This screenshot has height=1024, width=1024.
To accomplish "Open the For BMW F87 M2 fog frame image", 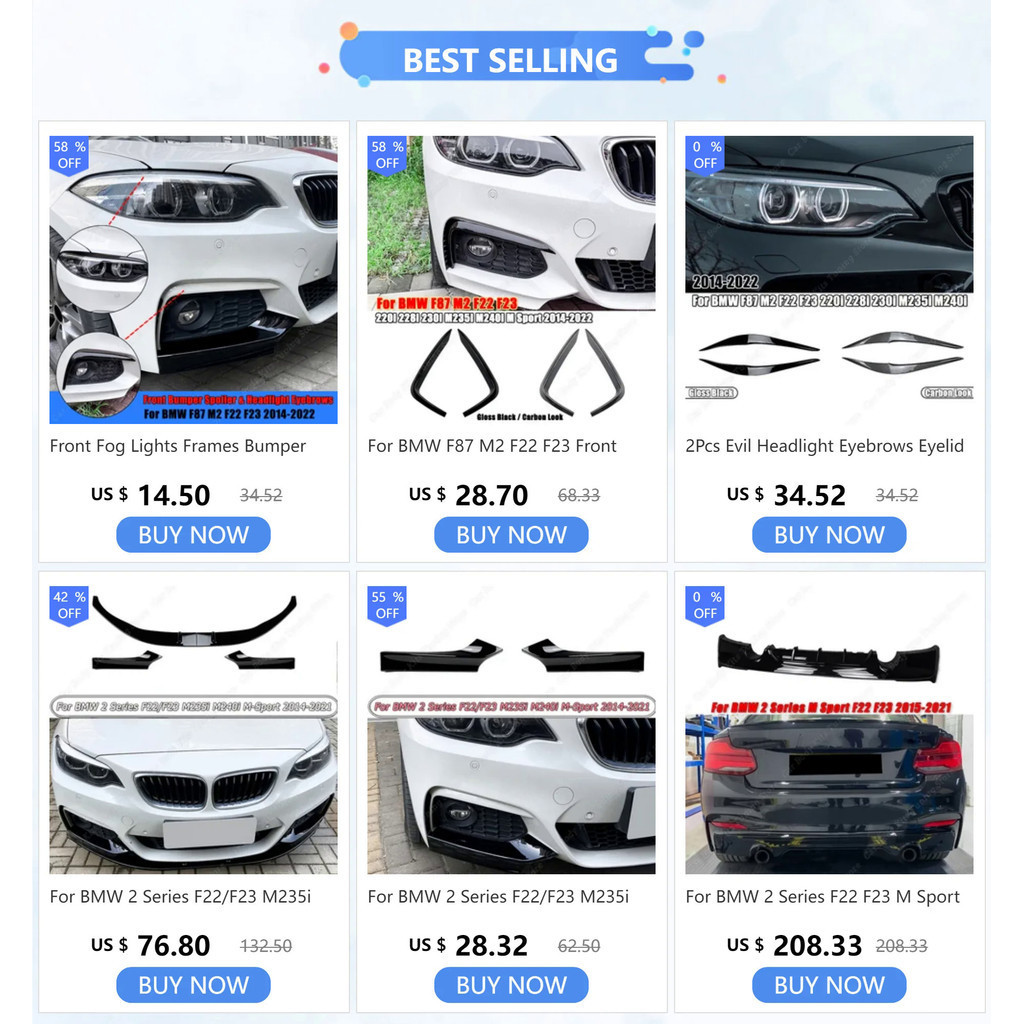I will coord(511,280).
